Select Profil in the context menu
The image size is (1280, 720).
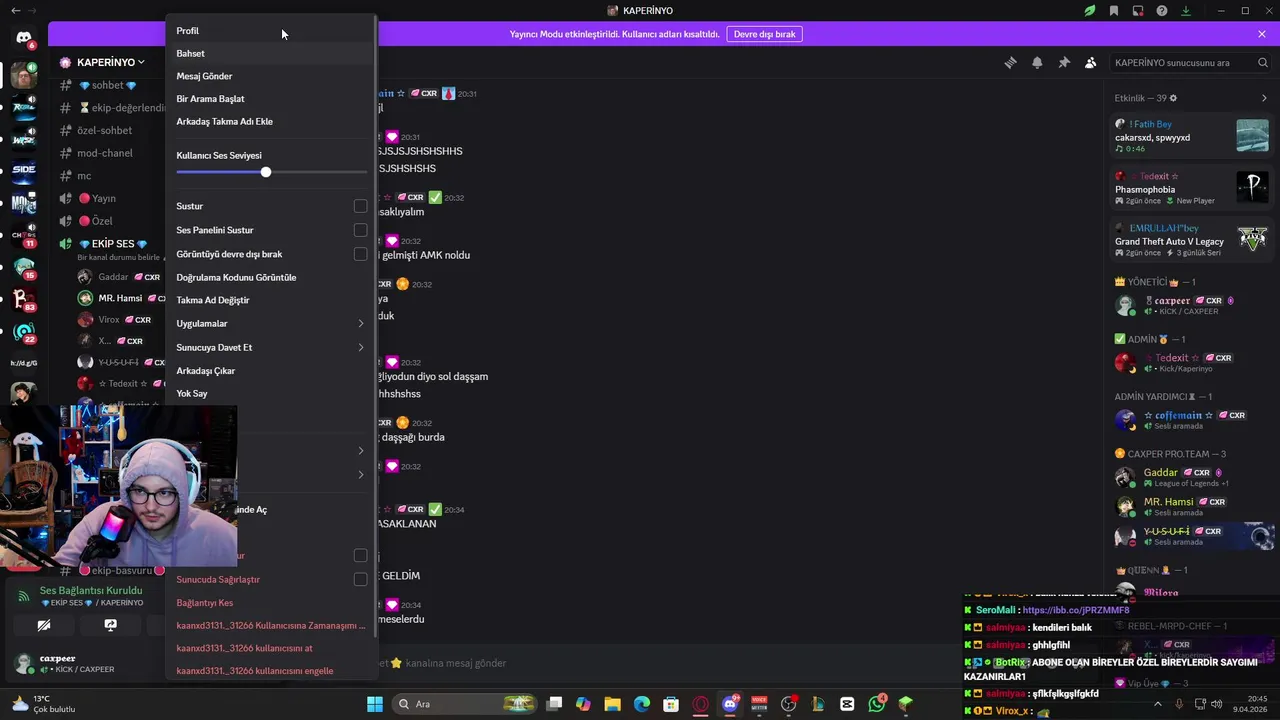(270, 31)
